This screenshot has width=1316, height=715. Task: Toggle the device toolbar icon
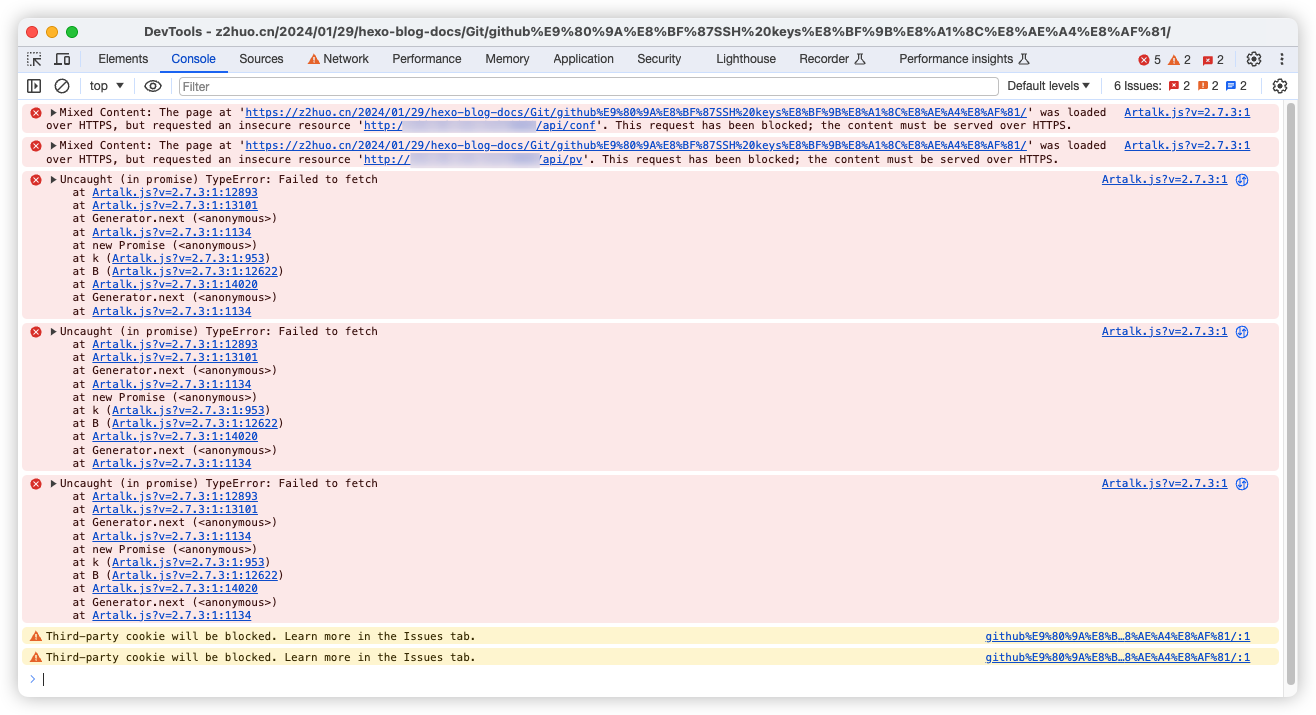[x=62, y=59]
